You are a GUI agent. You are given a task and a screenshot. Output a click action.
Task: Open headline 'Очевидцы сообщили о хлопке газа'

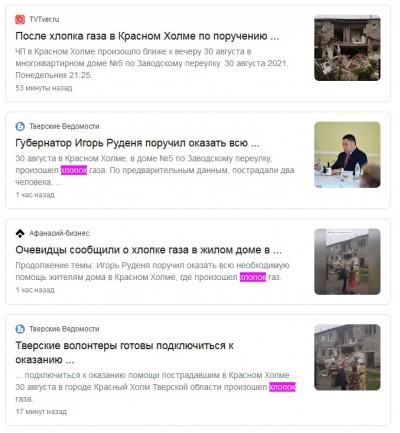148,250
